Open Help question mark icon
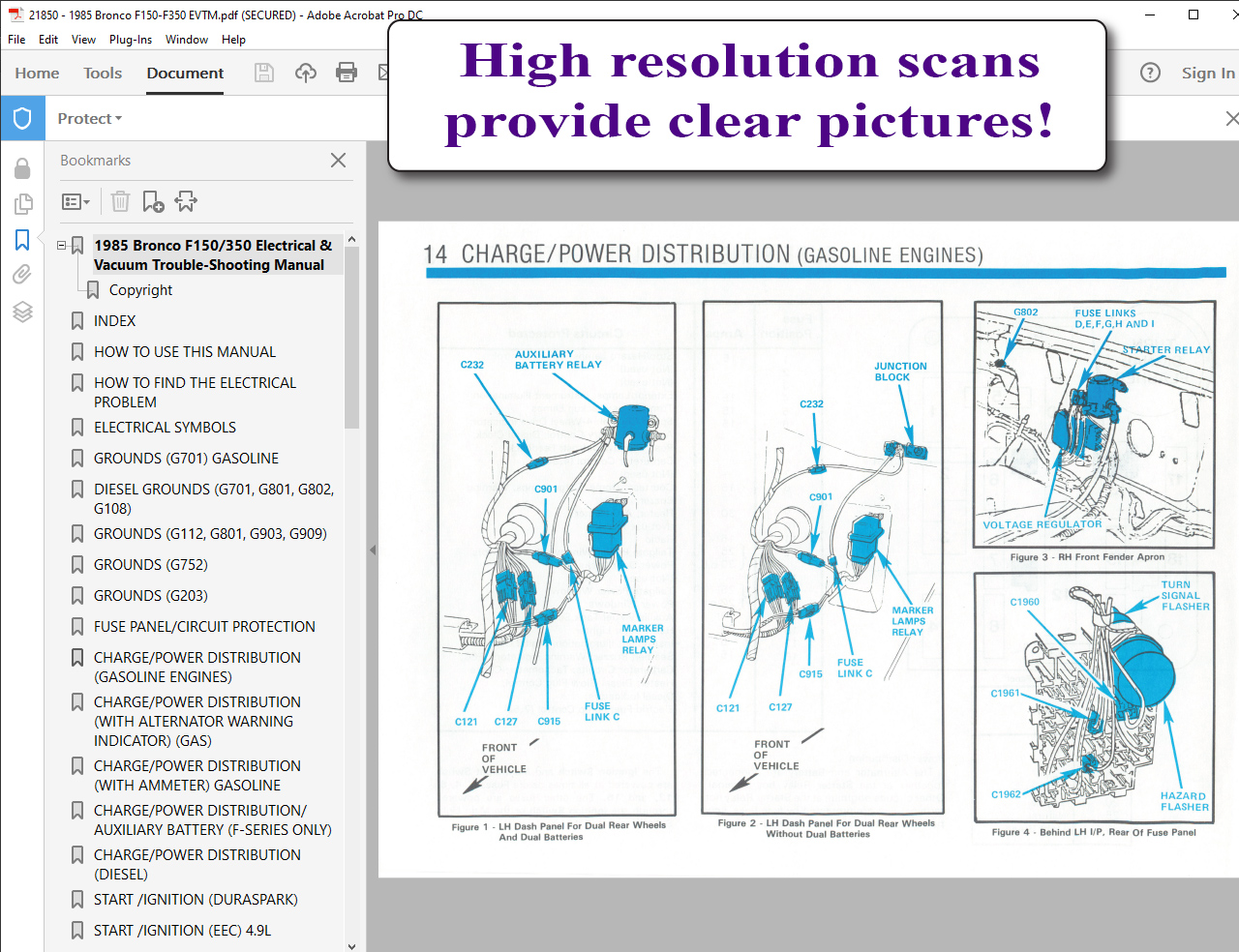This screenshot has width=1239, height=952. click(1150, 73)
